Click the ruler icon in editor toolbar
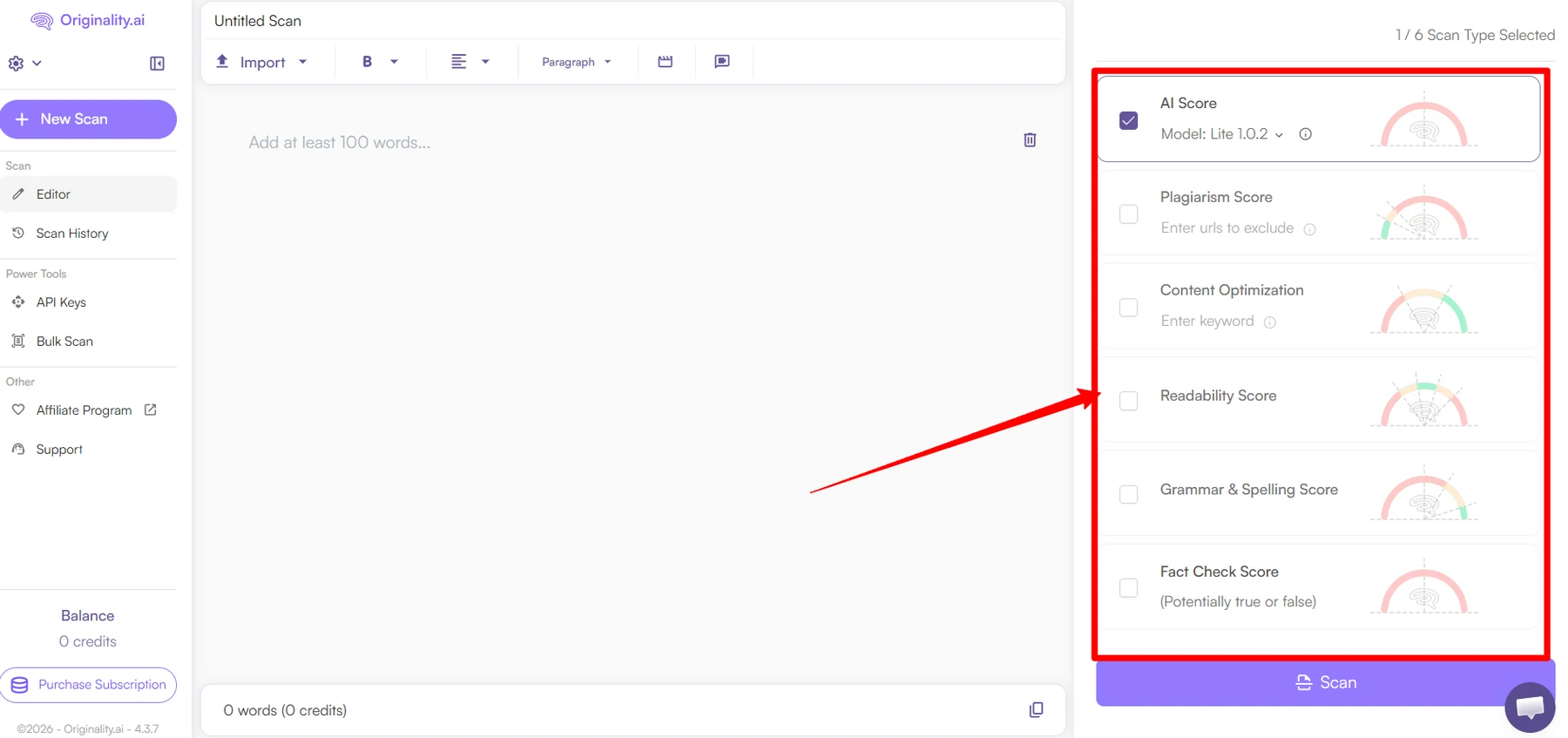The width and height of the screenshot is (1568, 738). [x=666, y=62]
